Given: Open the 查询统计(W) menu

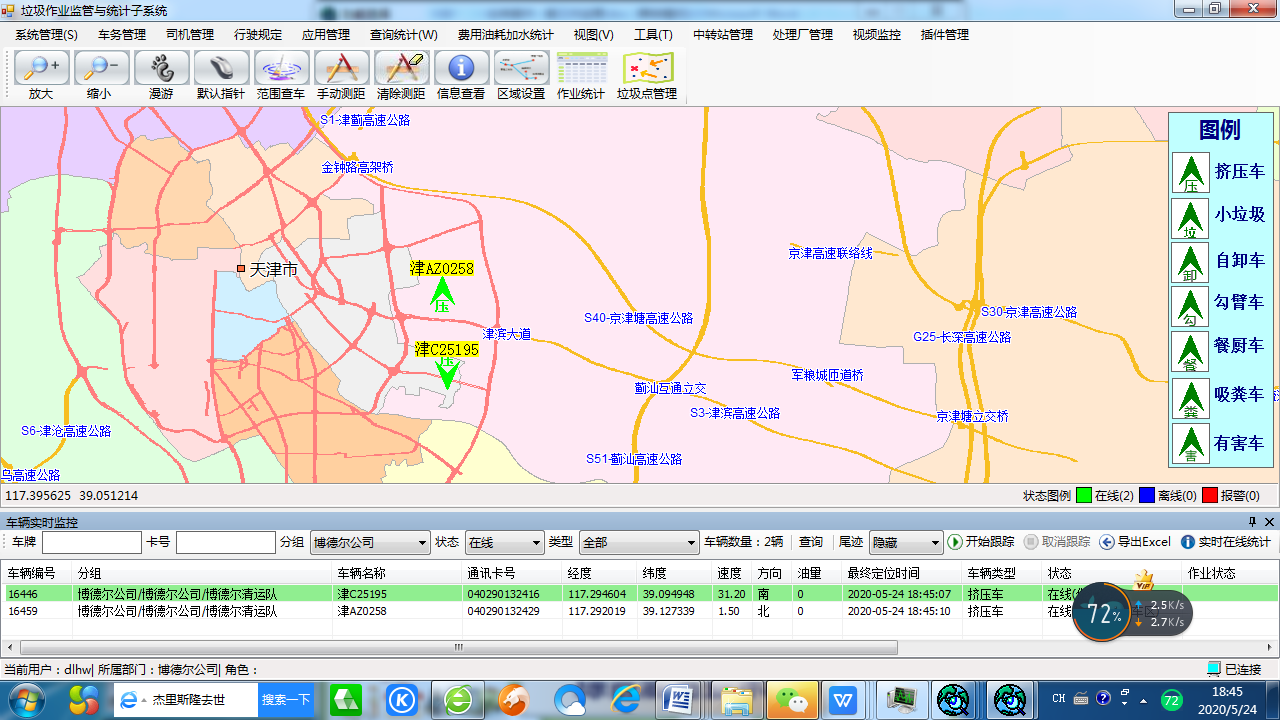Looking at the screenshot, I should 404,34.
